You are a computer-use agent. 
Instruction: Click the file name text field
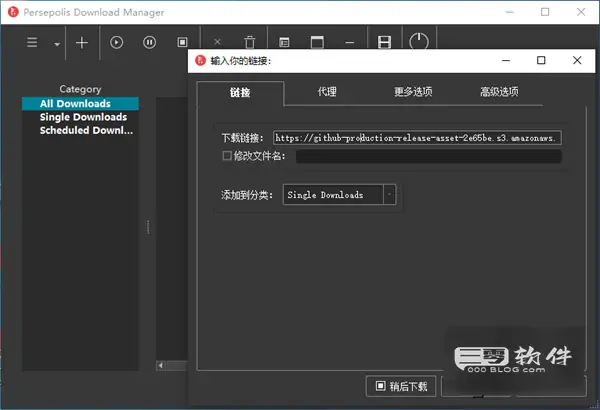(429, 156)
